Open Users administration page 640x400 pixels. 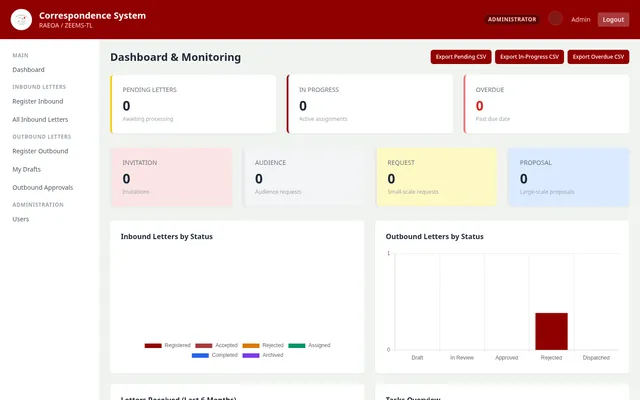[x=20, y=219]
